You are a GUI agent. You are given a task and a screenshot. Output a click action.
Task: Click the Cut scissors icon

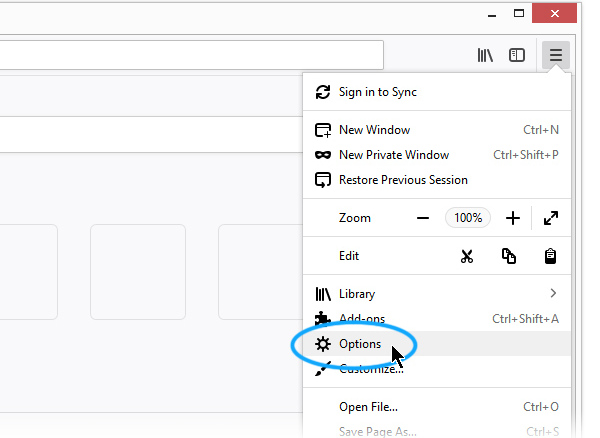pos(466,256)
